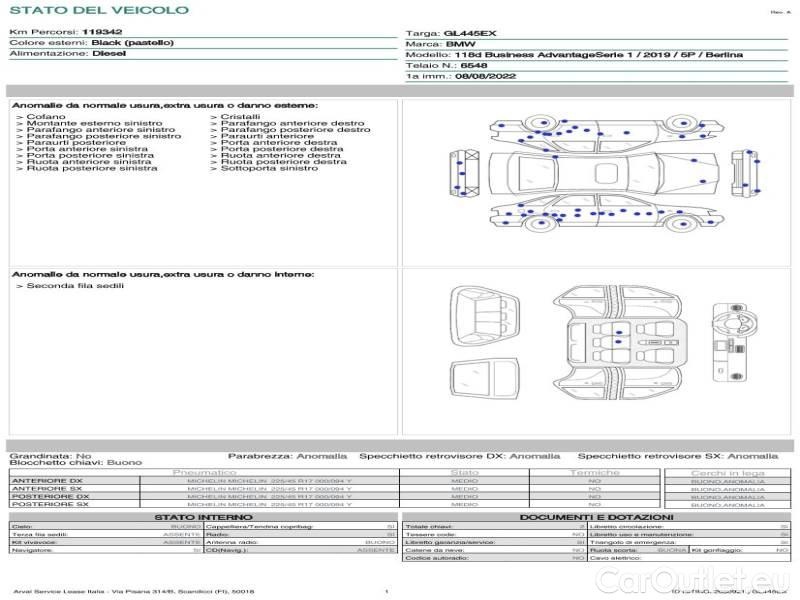The width and height of the screenshot is (800, 600).
Task: Click the 'Cerchi in lega' column header
Action: click(727, 472)
